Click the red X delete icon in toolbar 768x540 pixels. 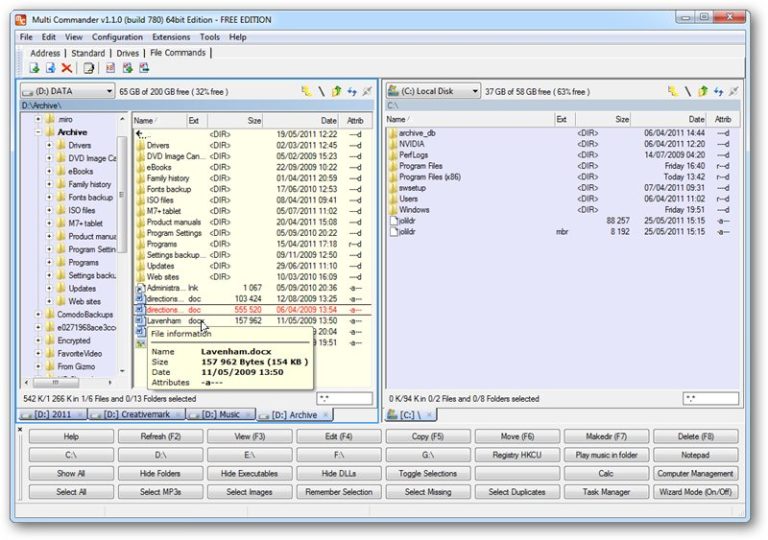66,68
